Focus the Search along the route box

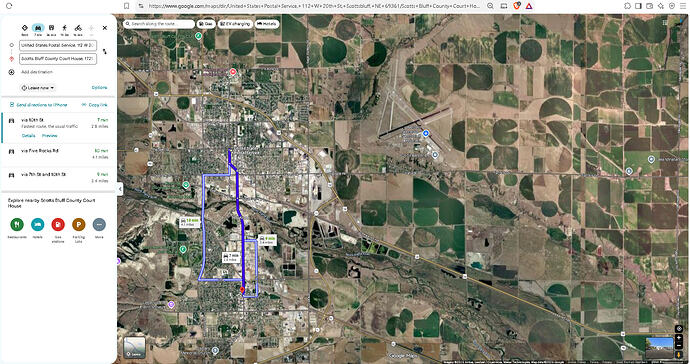click(159, 24)
